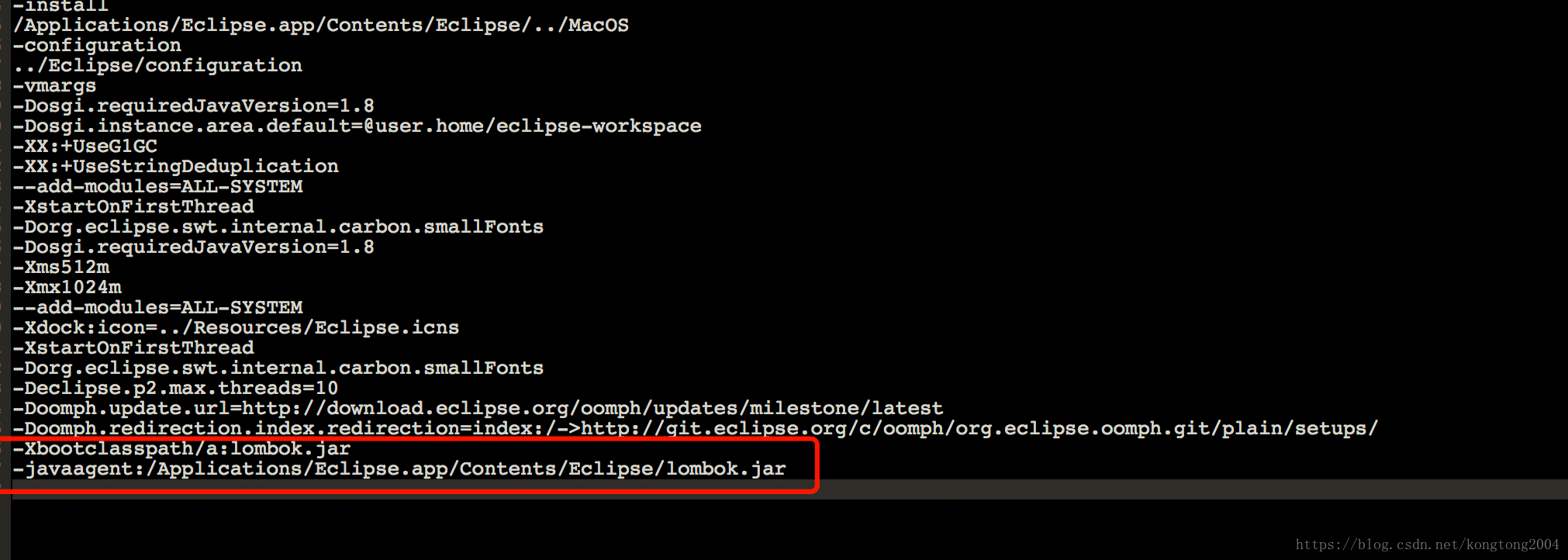Place cursor on the -XX:+UseG1GC line
Image resolution: width=1568 pixels, height=560 pixels.
(85, 146)
